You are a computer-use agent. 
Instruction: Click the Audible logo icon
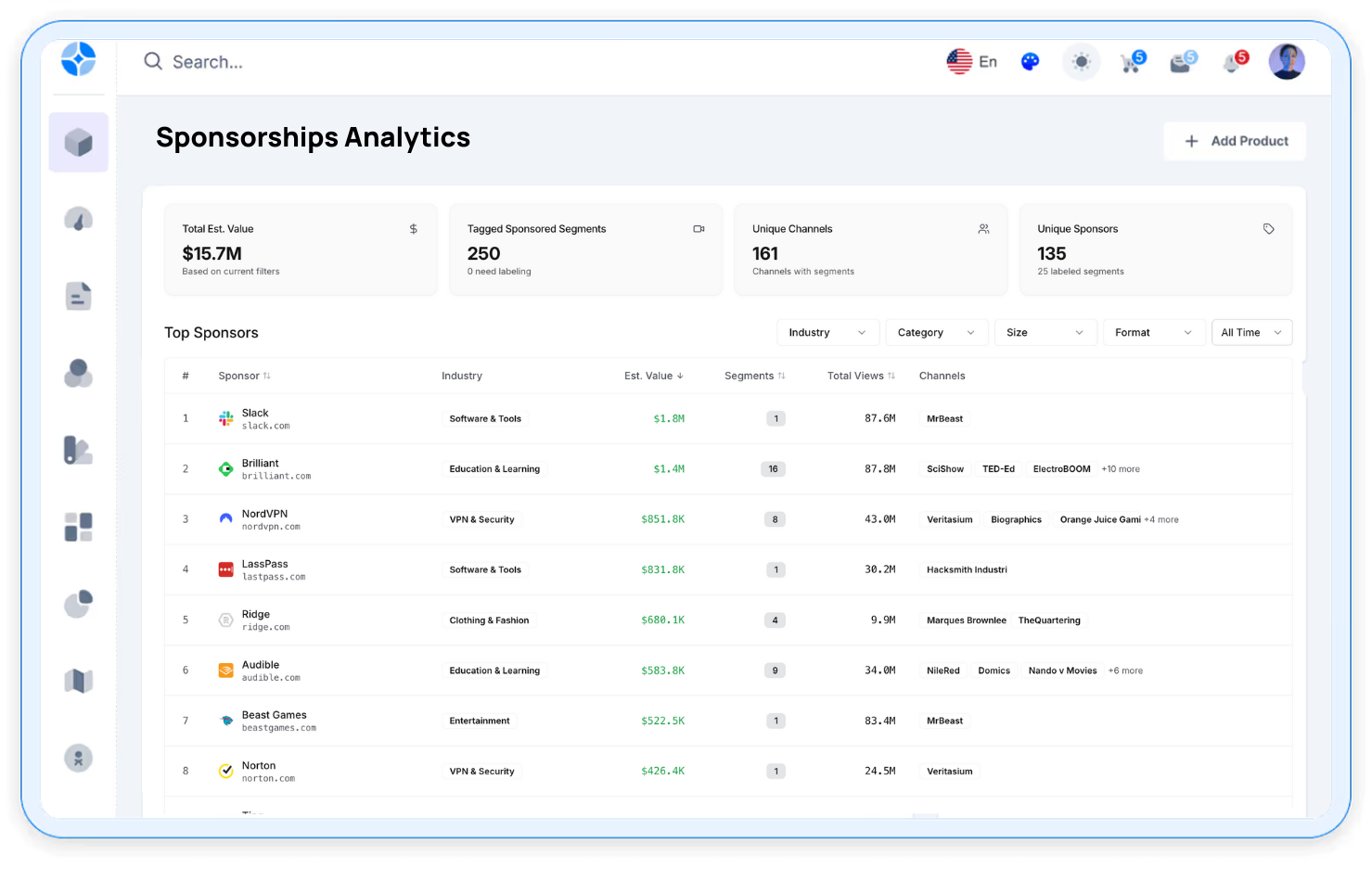[x=225, y=671]
